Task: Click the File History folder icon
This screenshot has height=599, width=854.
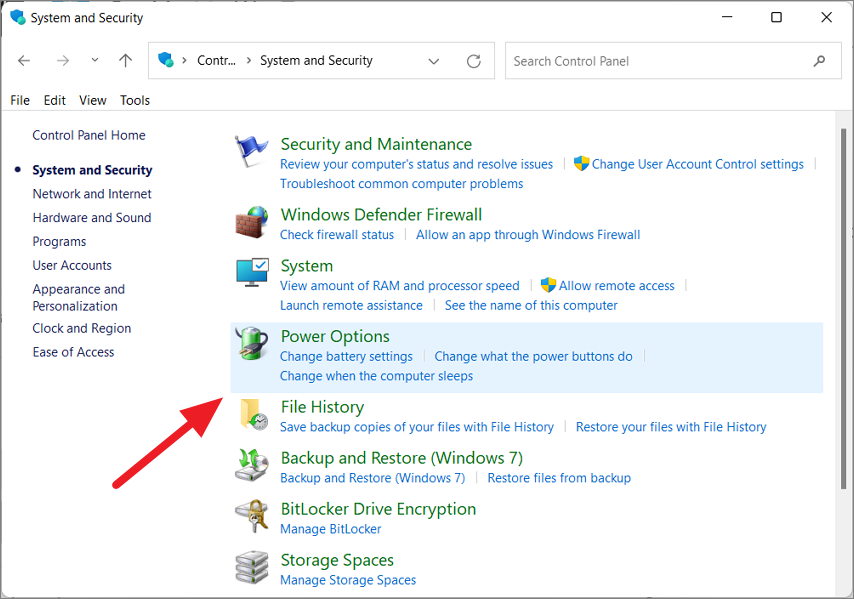Action: coord(254,414)
